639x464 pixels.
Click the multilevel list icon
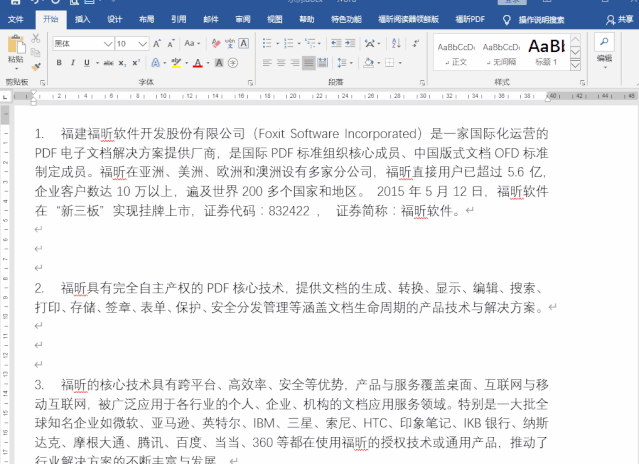click(x=310, y=43)
